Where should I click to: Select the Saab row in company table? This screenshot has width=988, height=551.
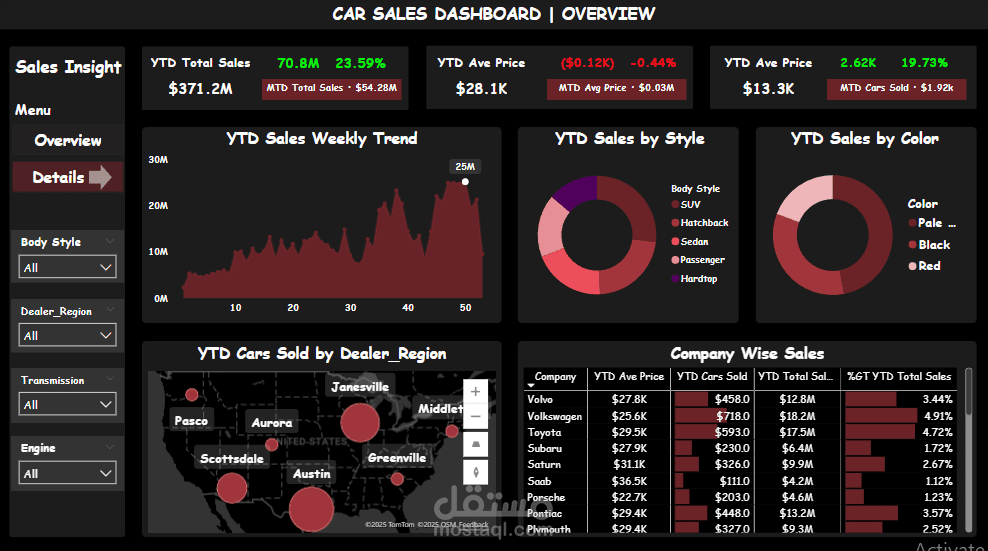(x=740, y=481)
